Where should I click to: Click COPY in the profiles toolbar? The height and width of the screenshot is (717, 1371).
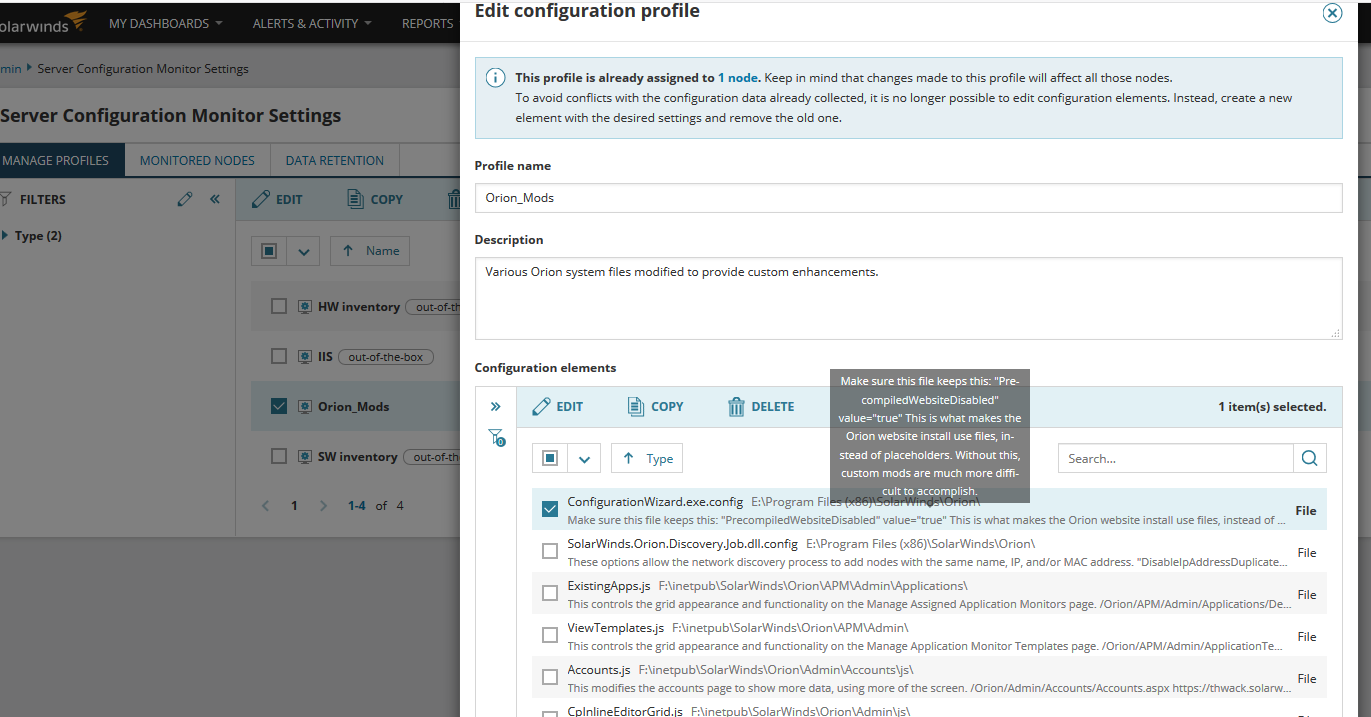(375, 199)
